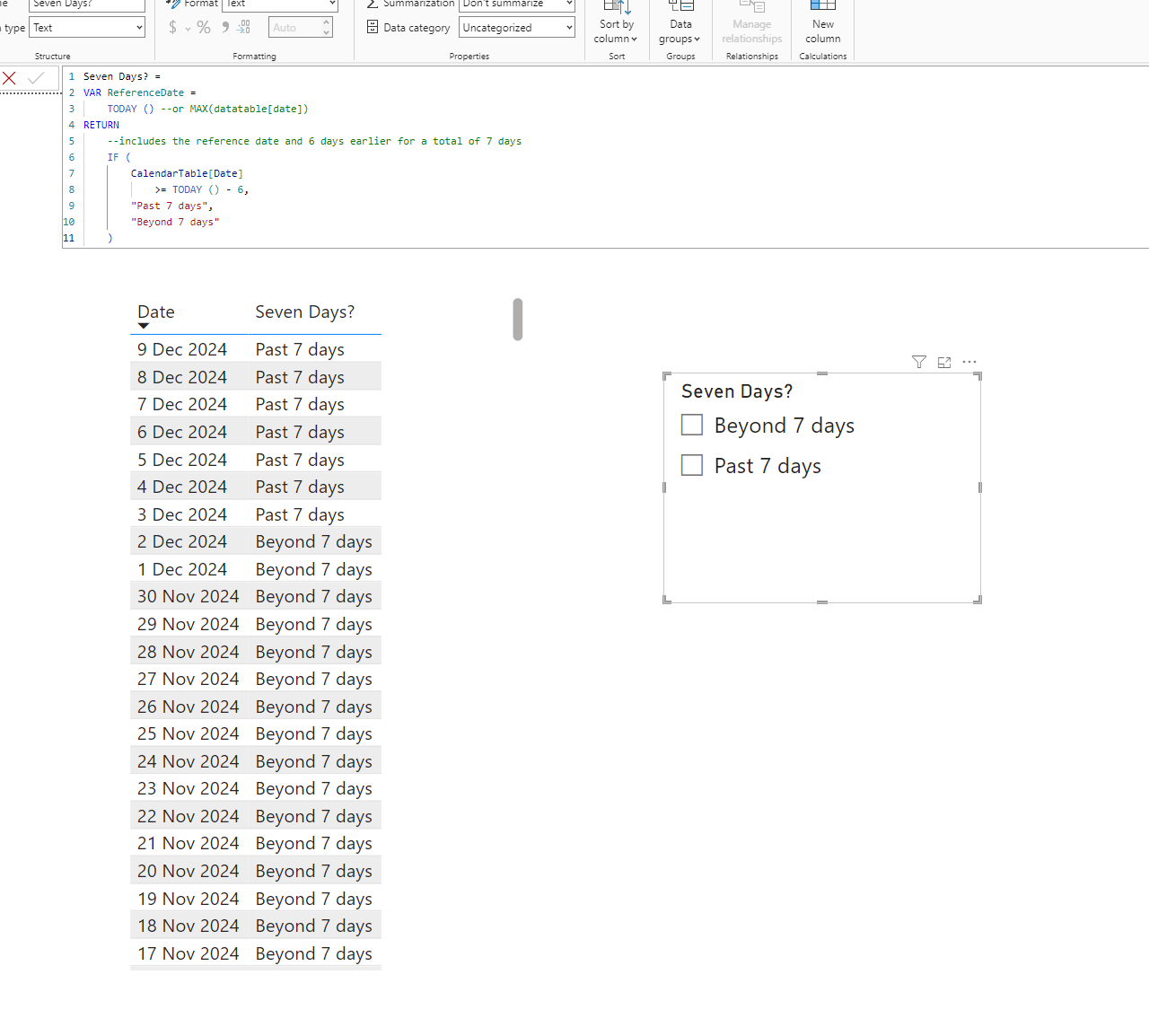Select the 30 Nov 2024 date cell
1149x1036 pixels.
click(x=189, y=596)
